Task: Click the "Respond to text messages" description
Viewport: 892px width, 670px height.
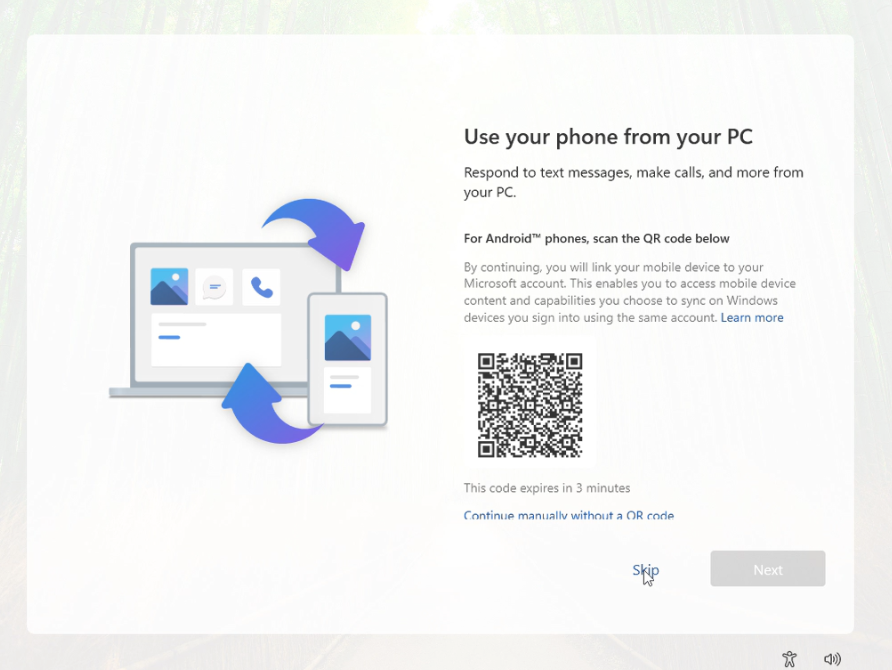Action: [x=633, y=182]
